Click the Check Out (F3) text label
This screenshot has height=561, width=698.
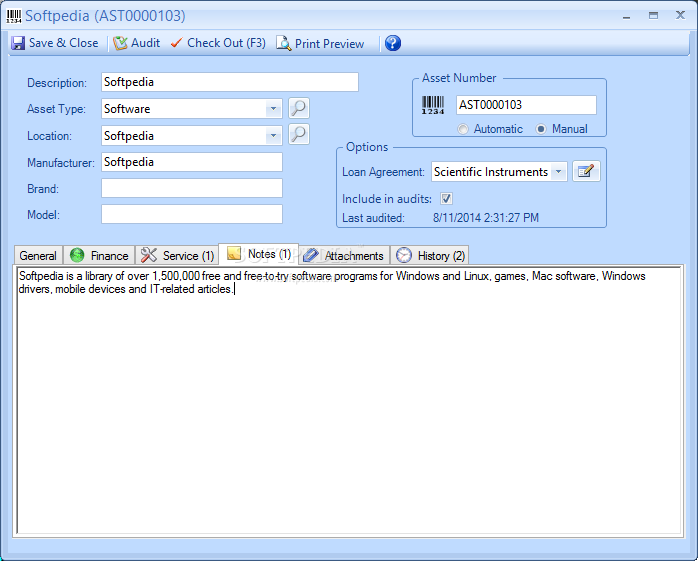pyautogui.click(x=226, y=43)
